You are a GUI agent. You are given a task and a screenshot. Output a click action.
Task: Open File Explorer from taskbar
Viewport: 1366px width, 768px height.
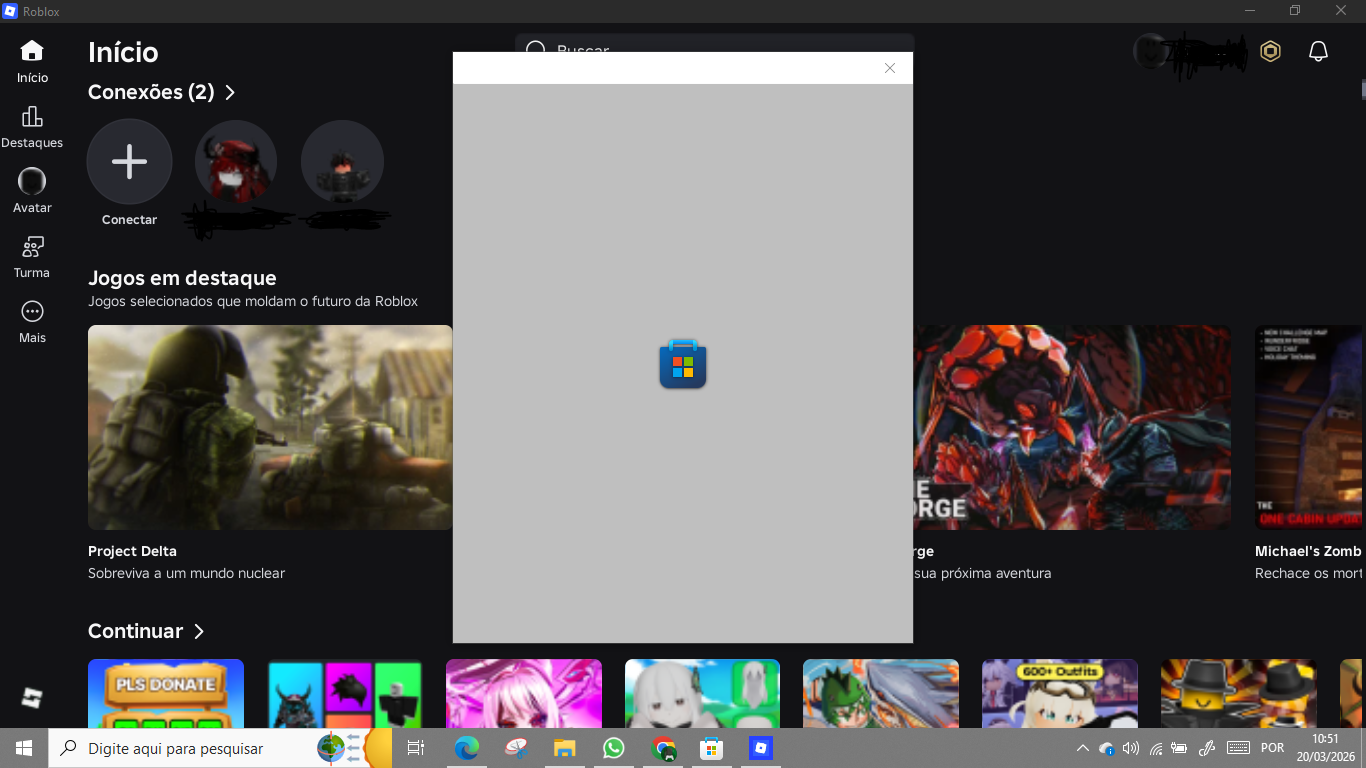[x=564, y=748]
